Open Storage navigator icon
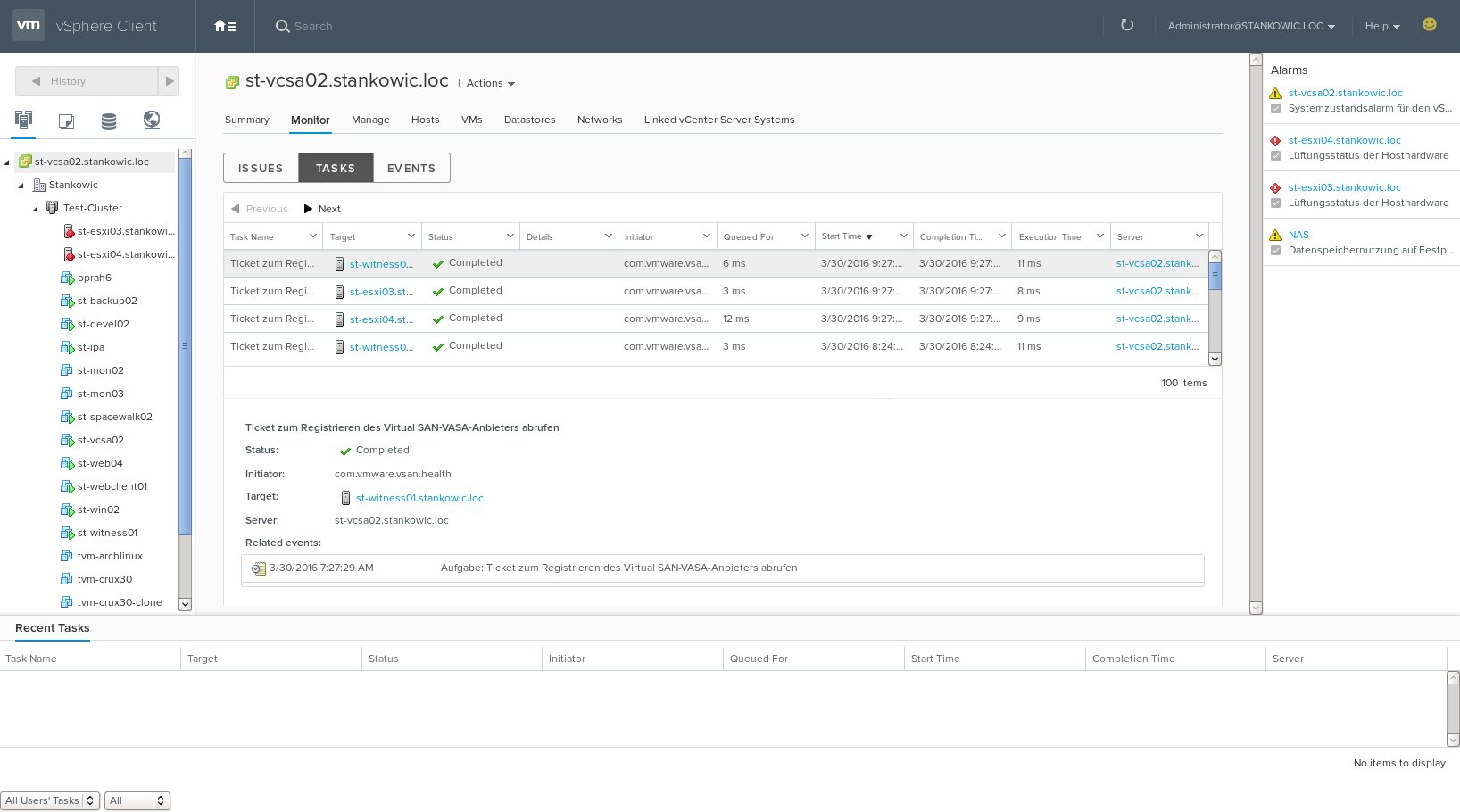This screenshot has width=1460, height=812. click(x=109, y=120)
